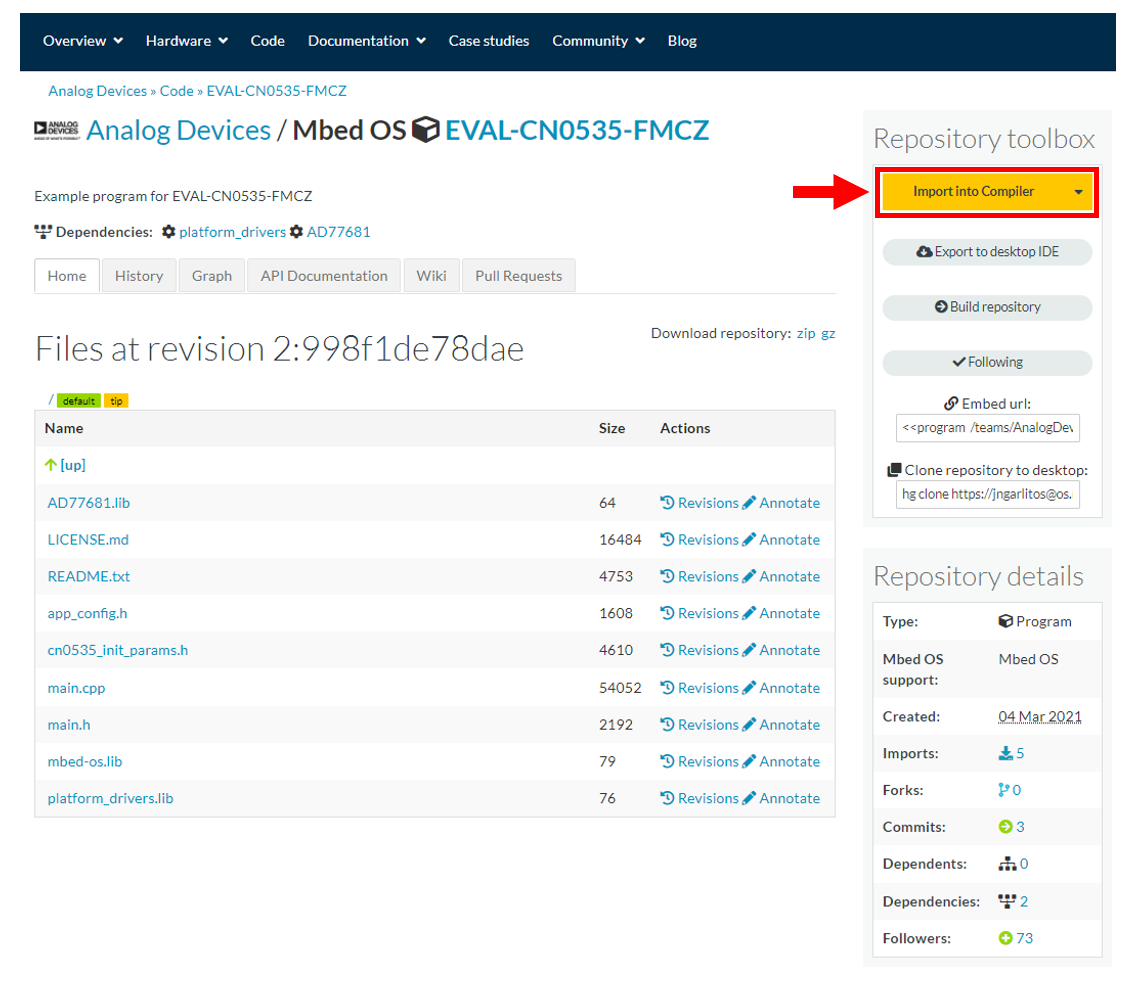
Task: Click the hg clone command field
Action: click(x=987, y=495)
